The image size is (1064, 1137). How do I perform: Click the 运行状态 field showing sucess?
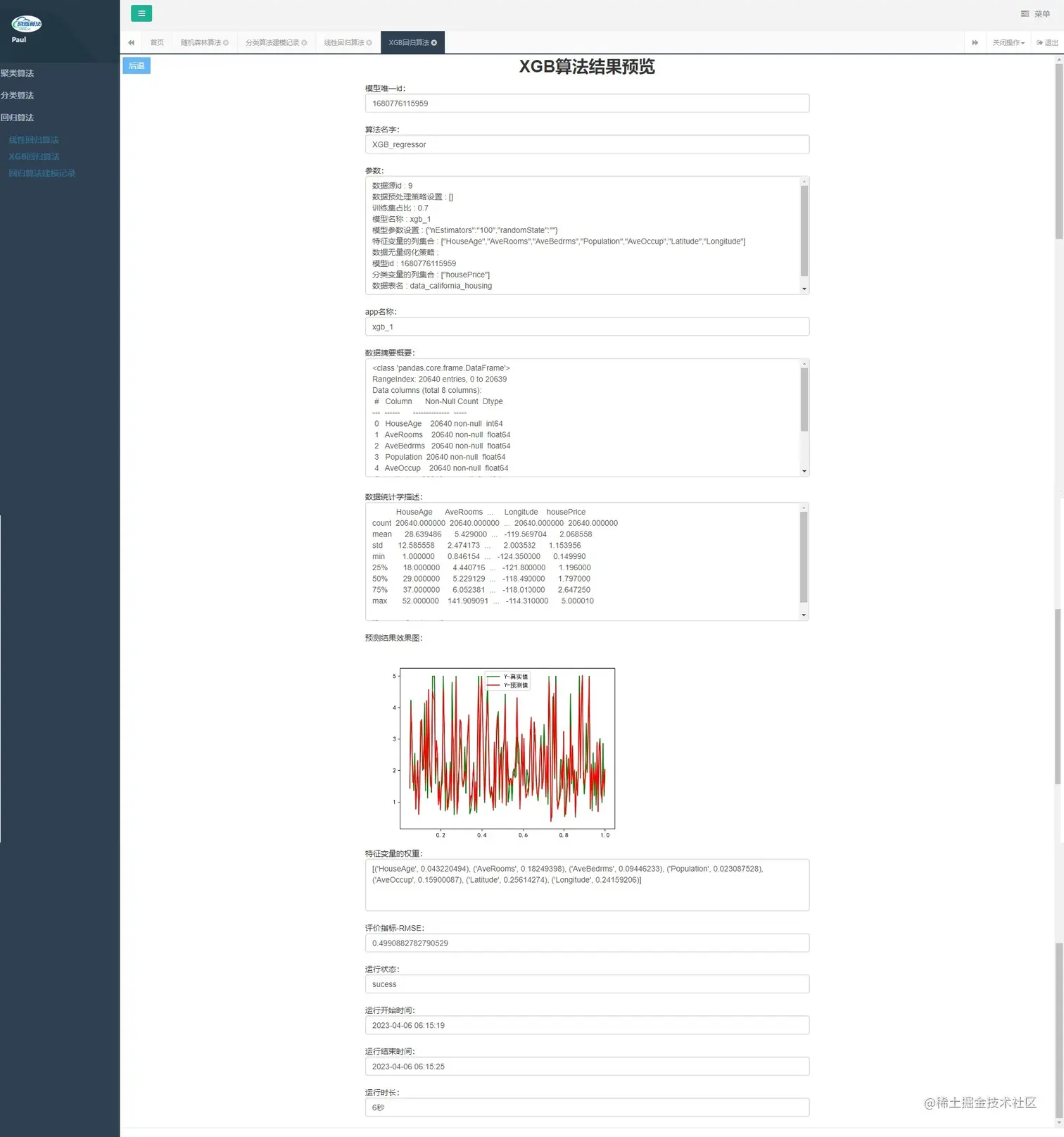[587, 984]
